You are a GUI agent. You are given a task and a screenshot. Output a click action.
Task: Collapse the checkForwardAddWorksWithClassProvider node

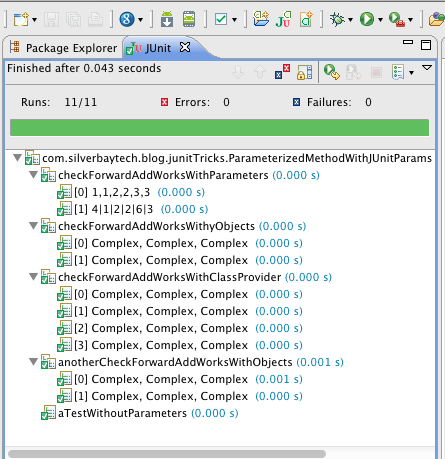33,276
